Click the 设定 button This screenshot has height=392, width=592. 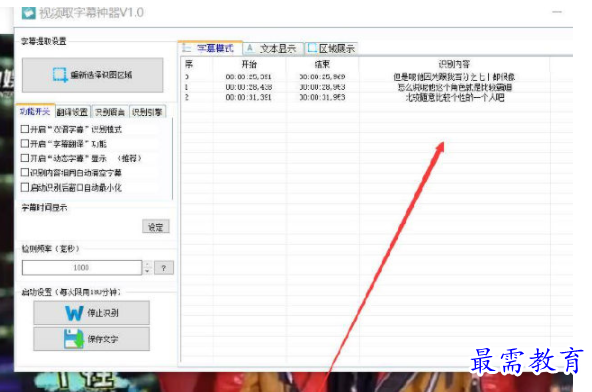click(156, 227)
